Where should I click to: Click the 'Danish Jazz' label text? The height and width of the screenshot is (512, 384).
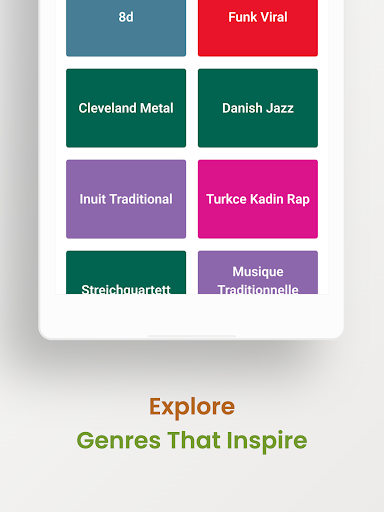pos(258,108)
